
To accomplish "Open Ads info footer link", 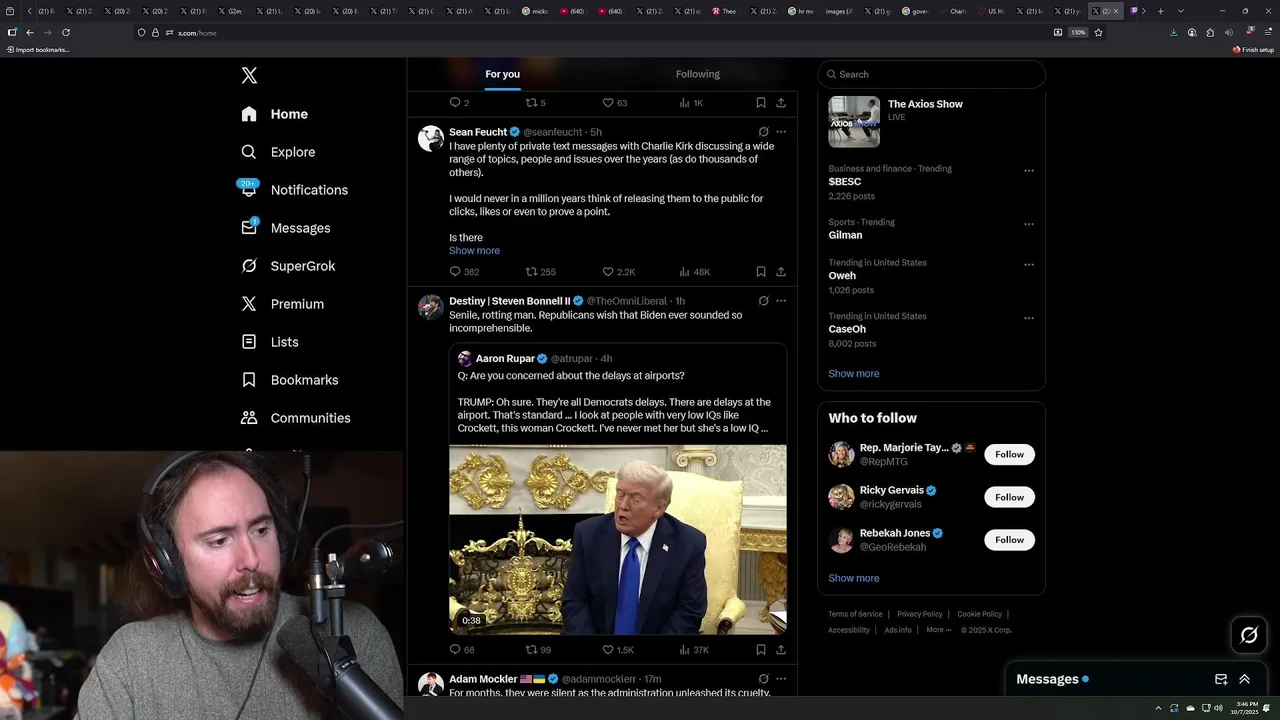I will tap(898, 630).
